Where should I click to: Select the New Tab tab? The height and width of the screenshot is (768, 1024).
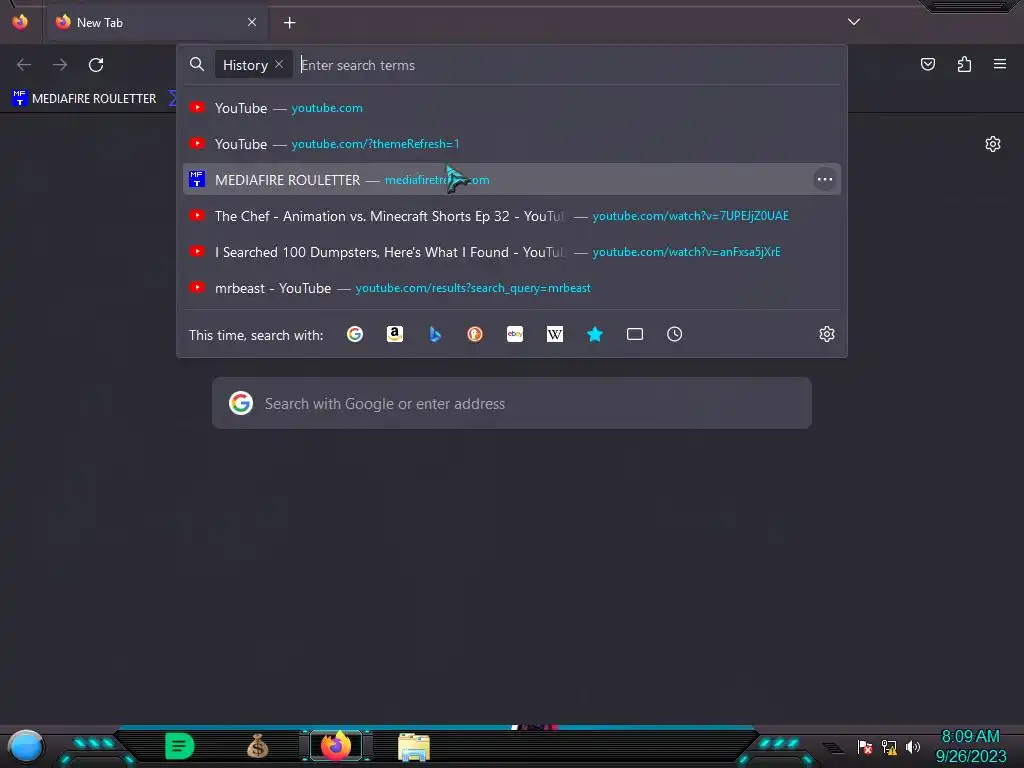pyautogui.click(x=156, y=23)
